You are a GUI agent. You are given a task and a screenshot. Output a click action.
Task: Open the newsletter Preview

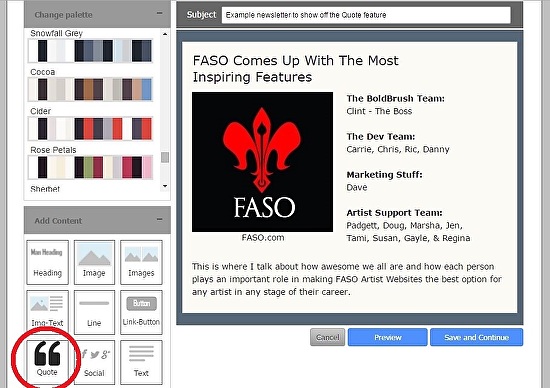click(x=388, y=337)
